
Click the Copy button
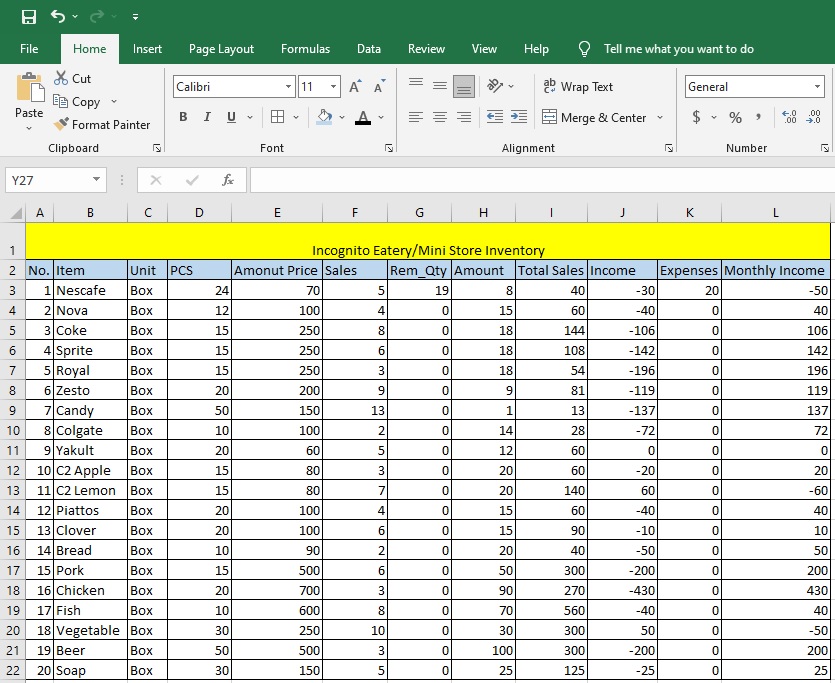[77, 102]
